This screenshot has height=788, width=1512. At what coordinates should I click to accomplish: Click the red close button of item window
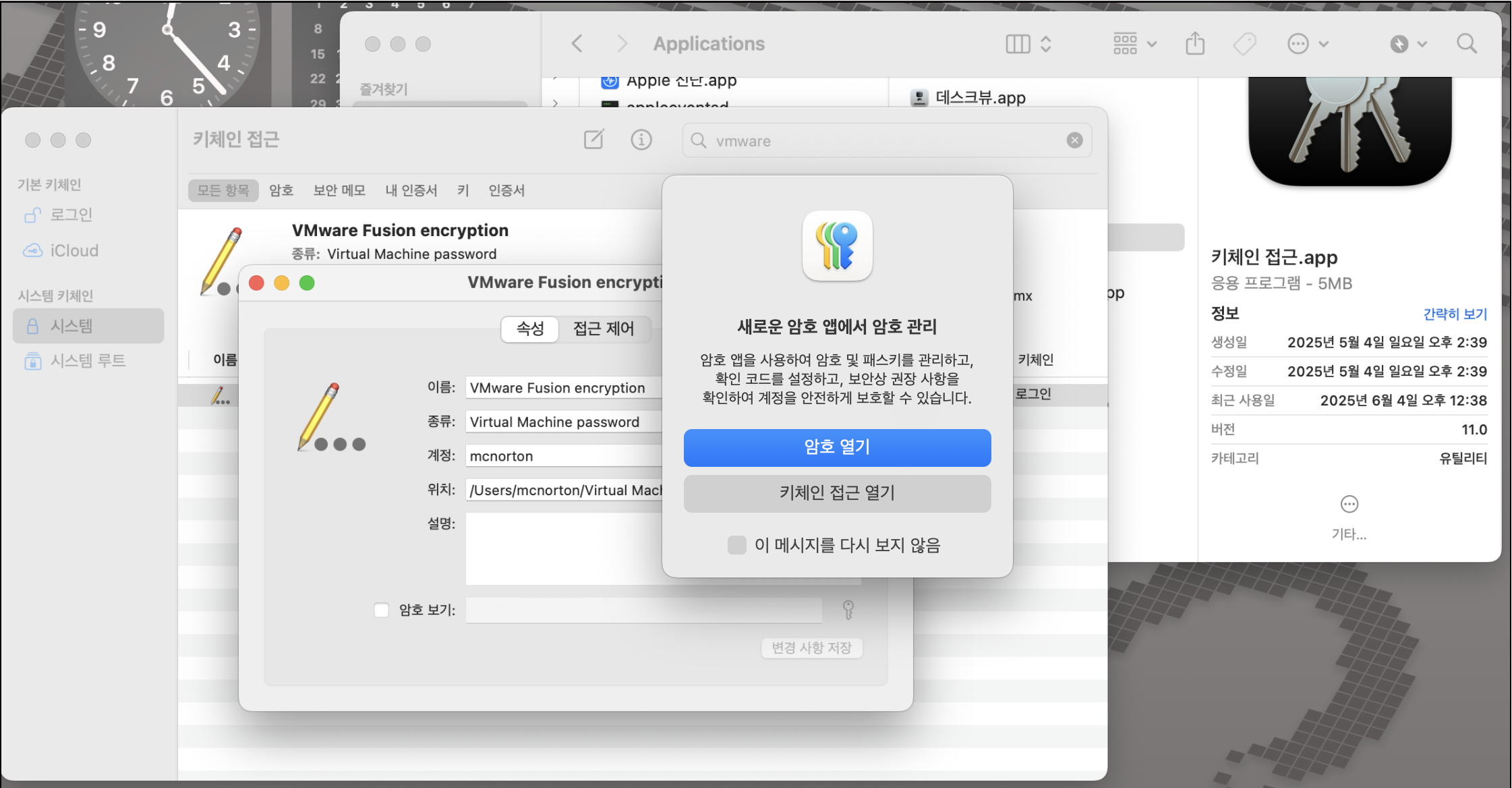[x=256, y=283]
